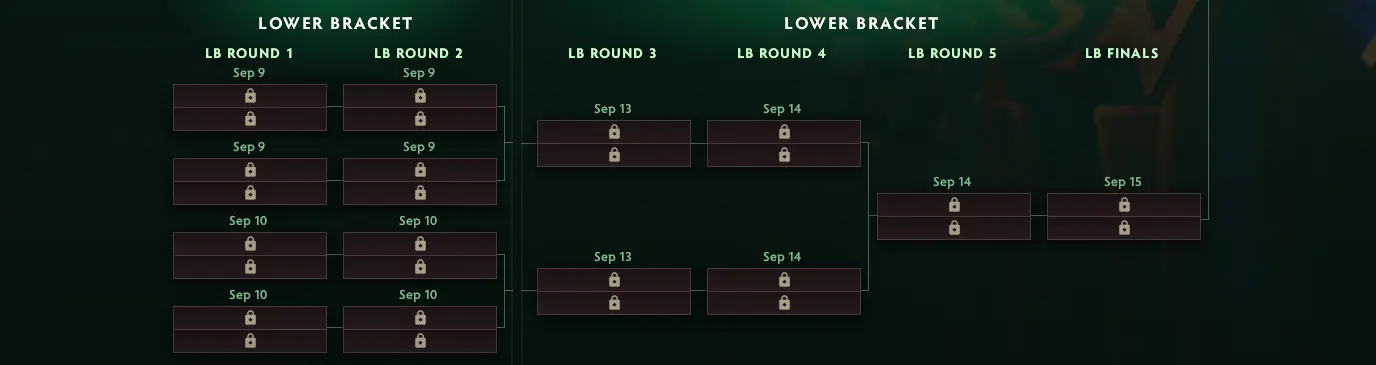Click top lock of first LB Round 1 match
The width and height of the screenshot is (1376, 365).
[x=250, y=96]
